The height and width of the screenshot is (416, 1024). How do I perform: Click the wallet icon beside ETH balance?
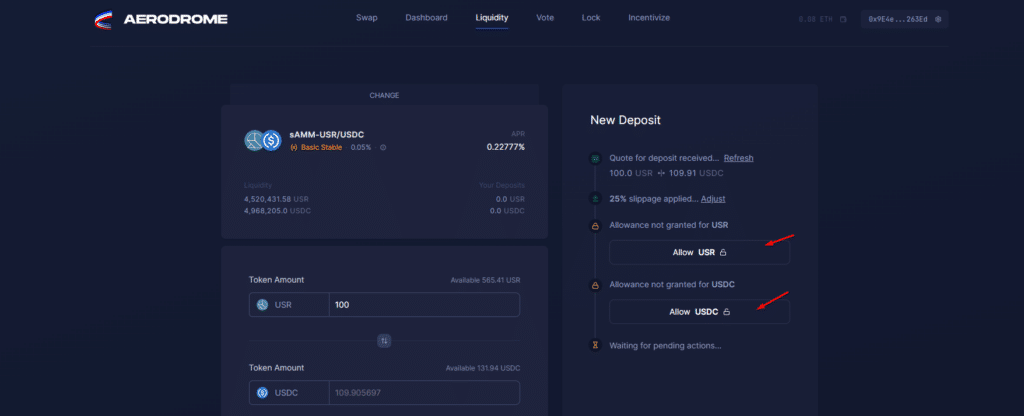[843, 19]
